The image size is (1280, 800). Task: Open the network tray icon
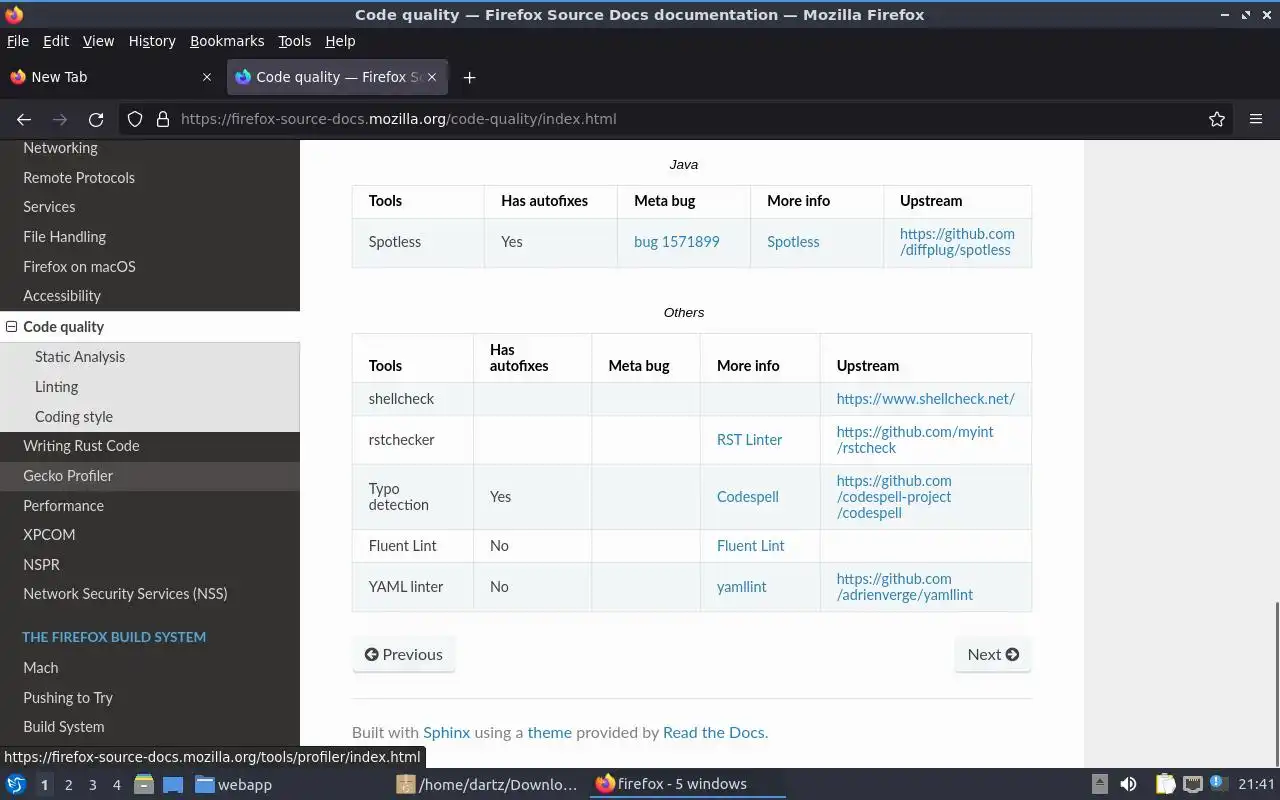click(1192, 784)
